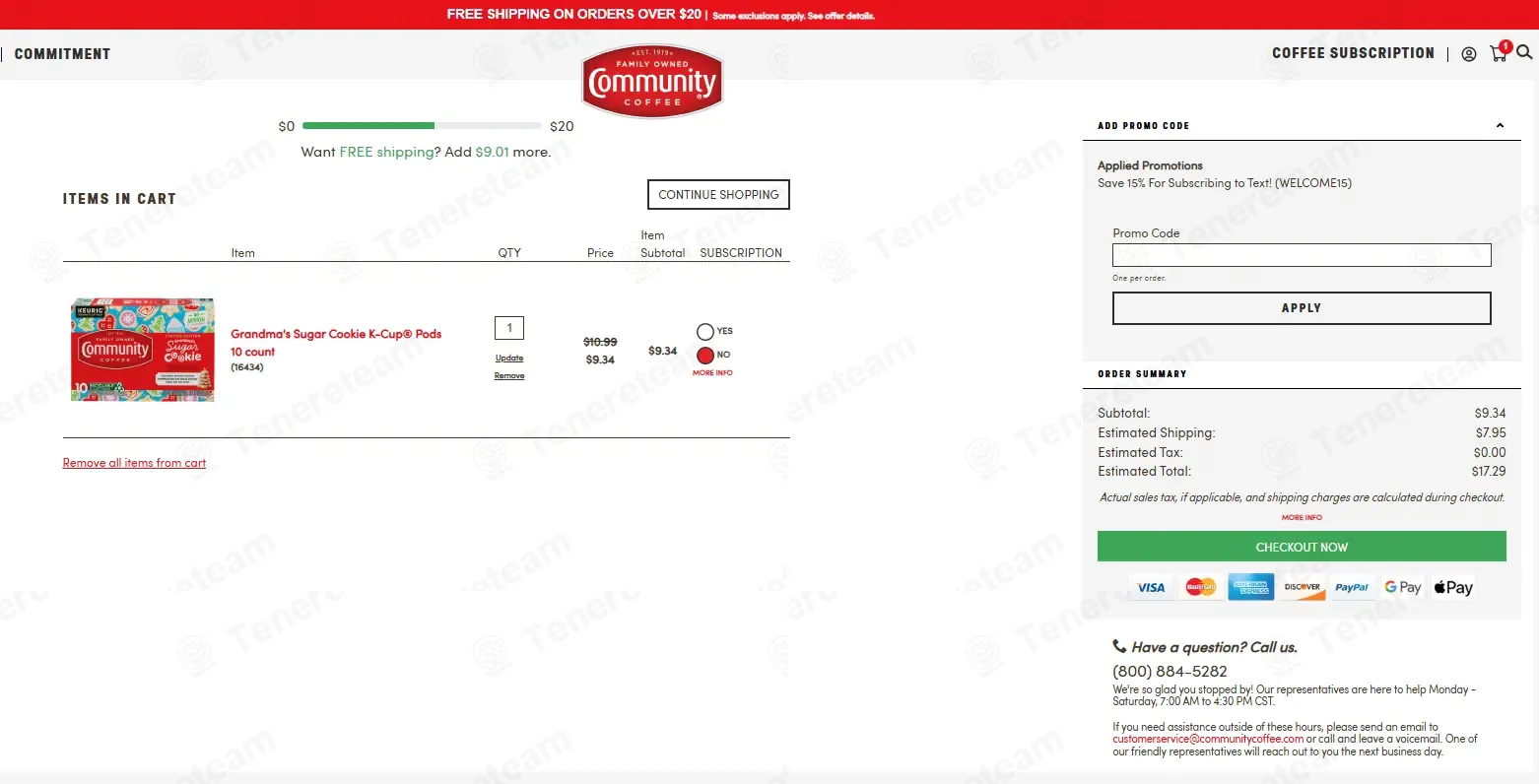Viewport: 1539px width, 784px height.
Task: Open the Commitment menu item
Action: click(x=62, y=54)
